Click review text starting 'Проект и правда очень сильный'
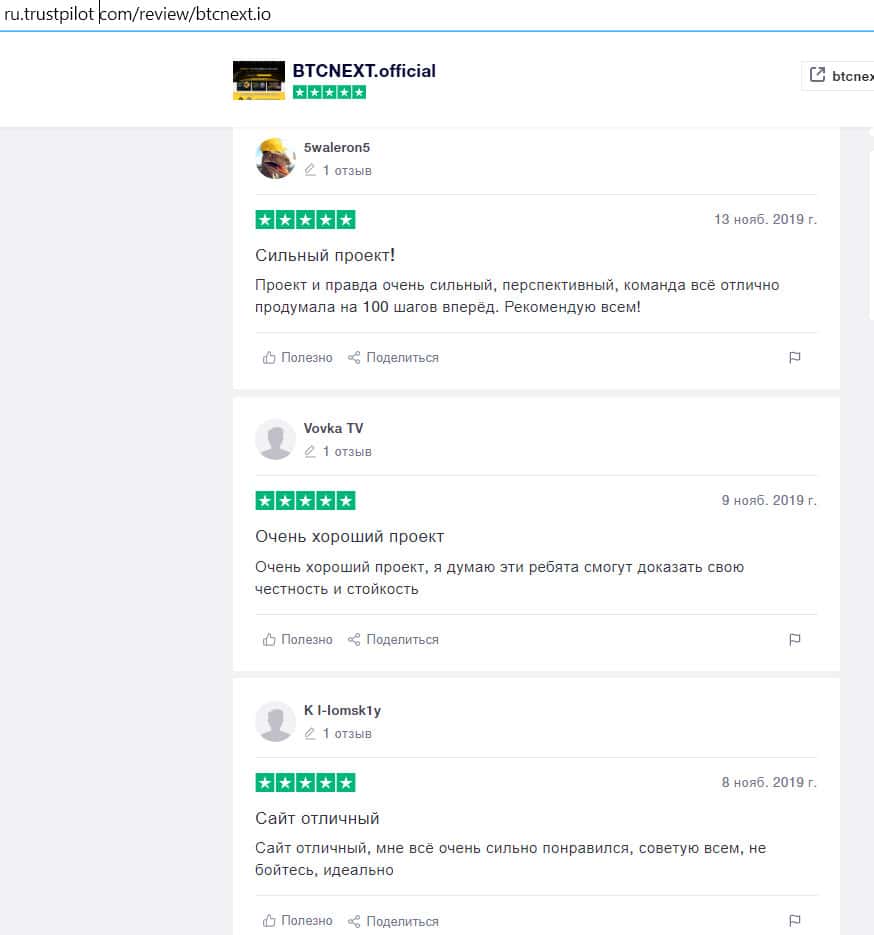 click(x=517, y=296)
